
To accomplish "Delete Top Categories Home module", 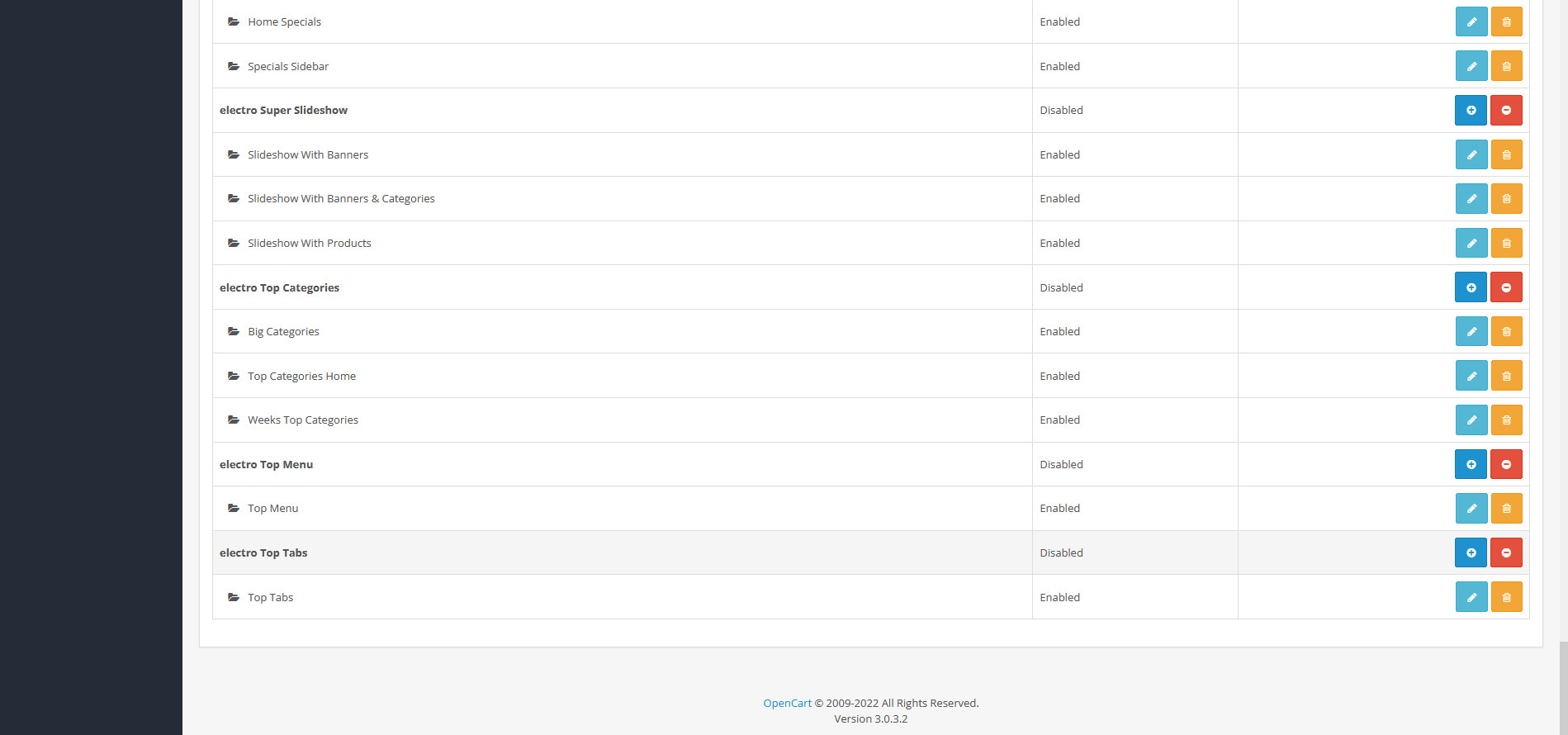I will pyautogui.click(x=1506, y=376).
